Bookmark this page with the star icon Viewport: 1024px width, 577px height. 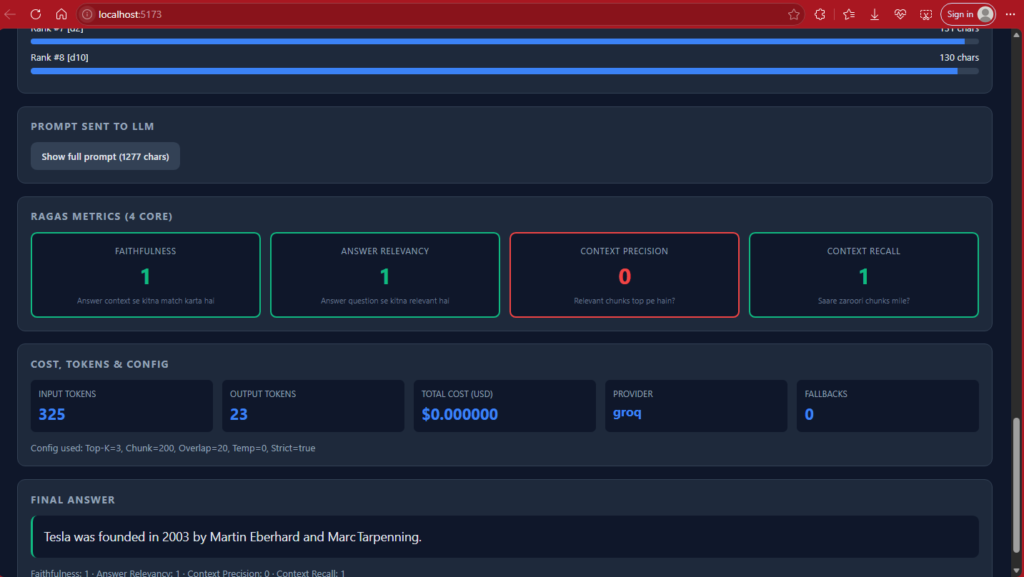(x=793, y=14)
